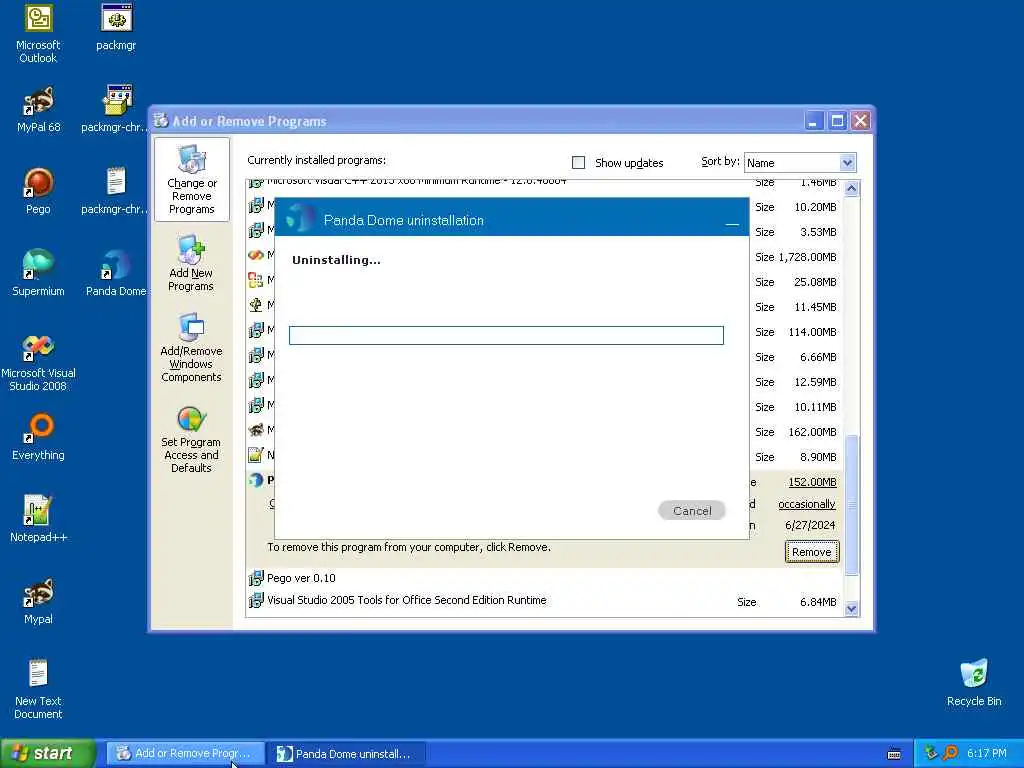
Task: Select the Panda Dome desktop shortcut
Action: coord(116,273)
